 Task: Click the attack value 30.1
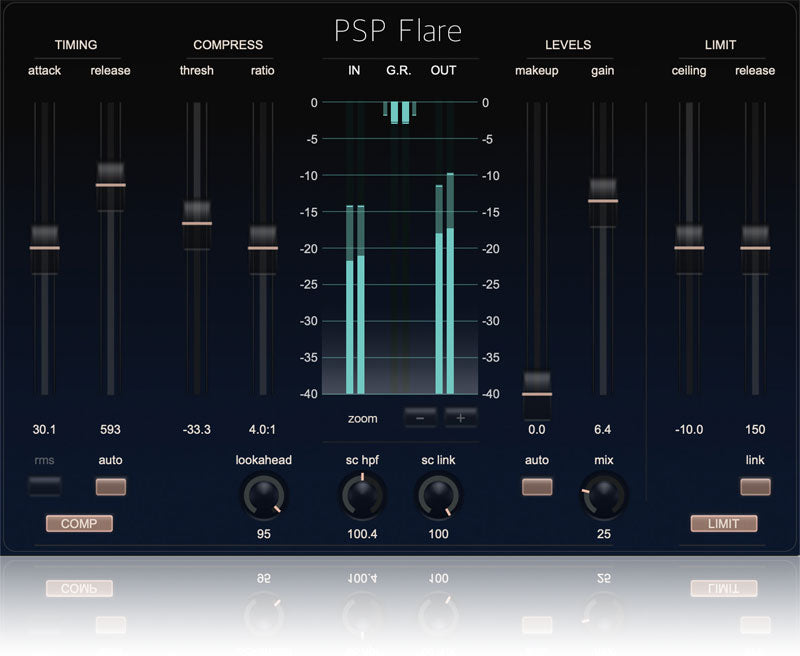(44, 430)
